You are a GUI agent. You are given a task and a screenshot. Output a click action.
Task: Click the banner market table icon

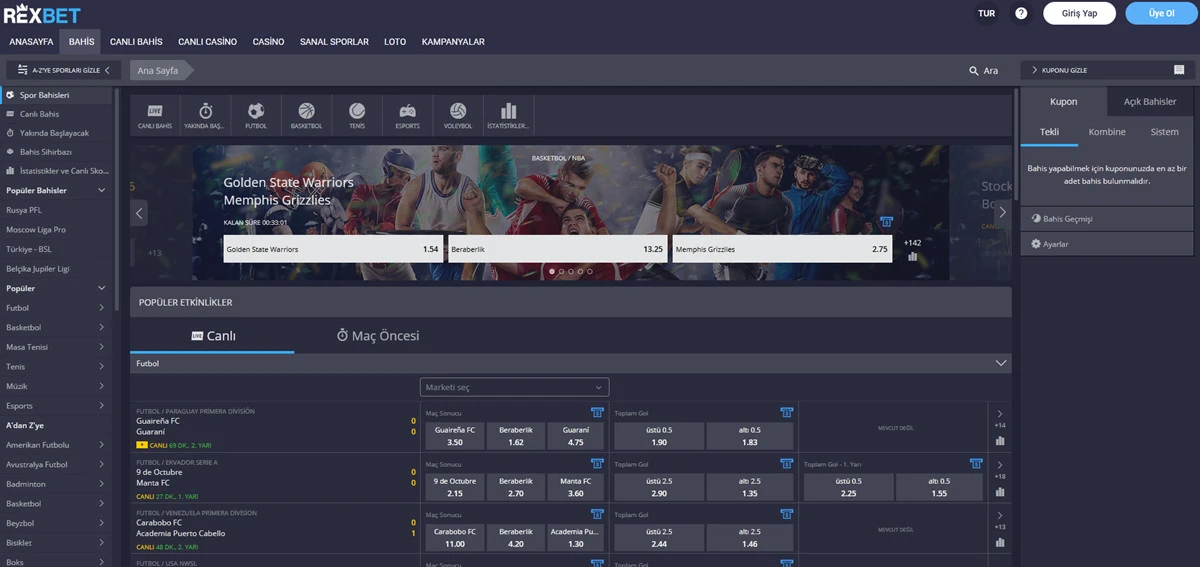point(886,222)
